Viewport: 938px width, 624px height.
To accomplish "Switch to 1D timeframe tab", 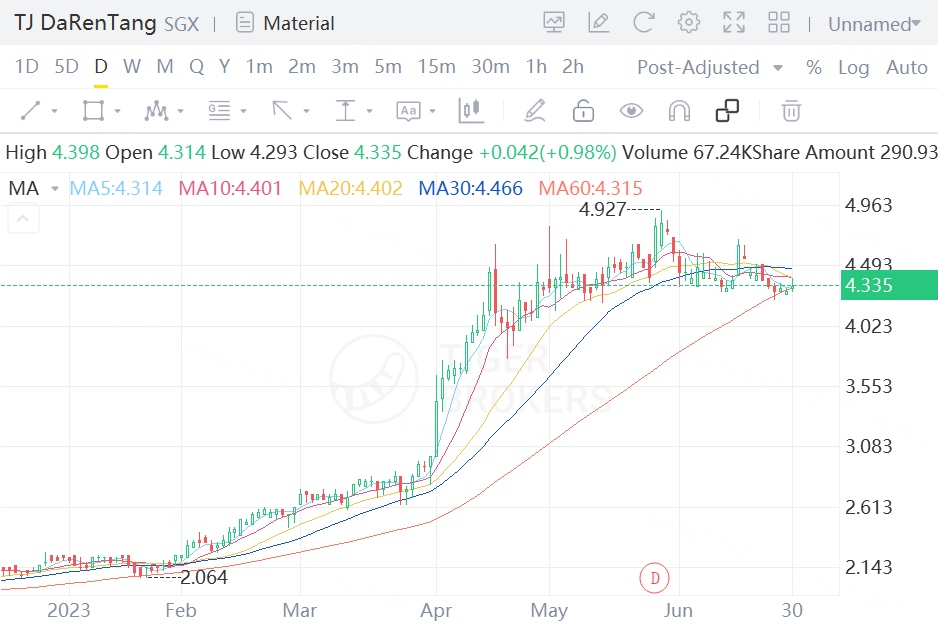I will [x=26, y=66].
